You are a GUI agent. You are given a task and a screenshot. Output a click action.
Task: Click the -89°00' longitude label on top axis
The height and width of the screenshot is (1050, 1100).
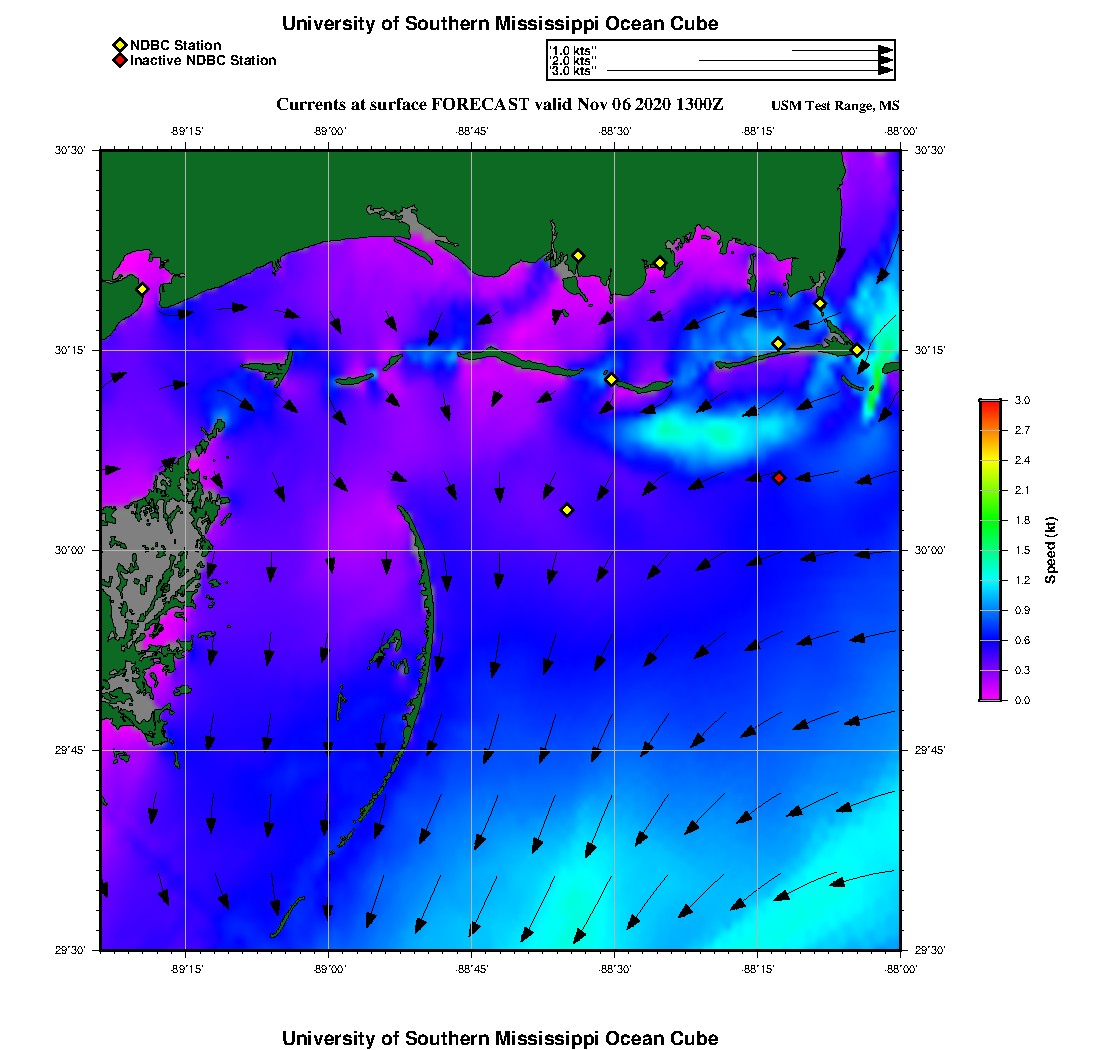click(x=329, y=131)
